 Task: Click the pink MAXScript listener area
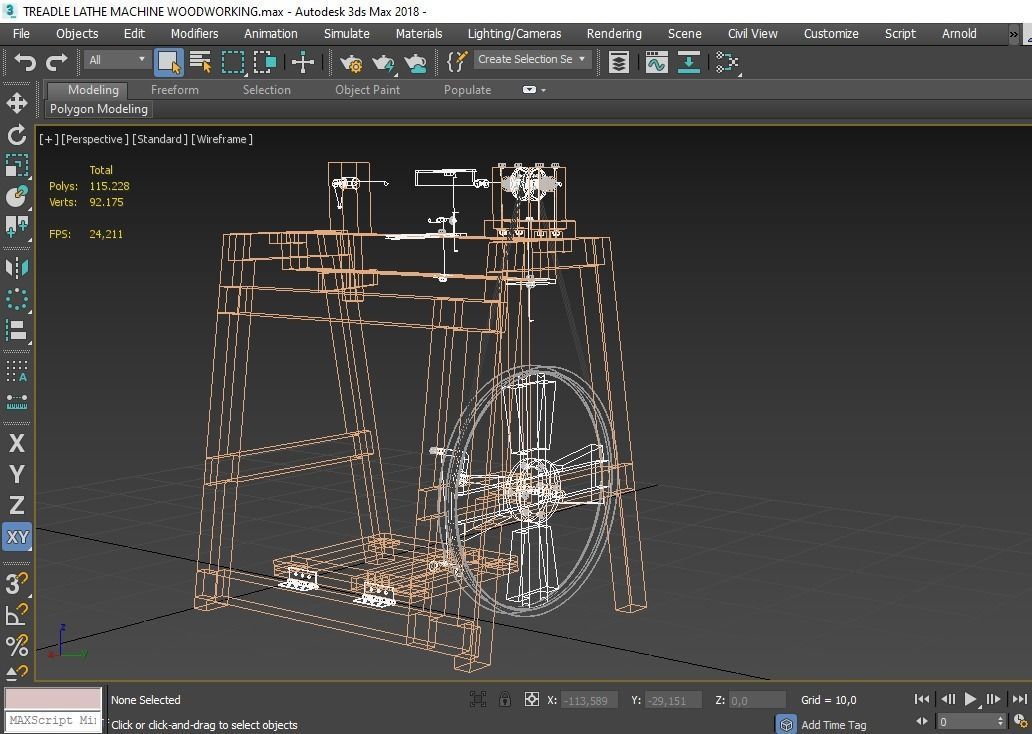point(53,698)
